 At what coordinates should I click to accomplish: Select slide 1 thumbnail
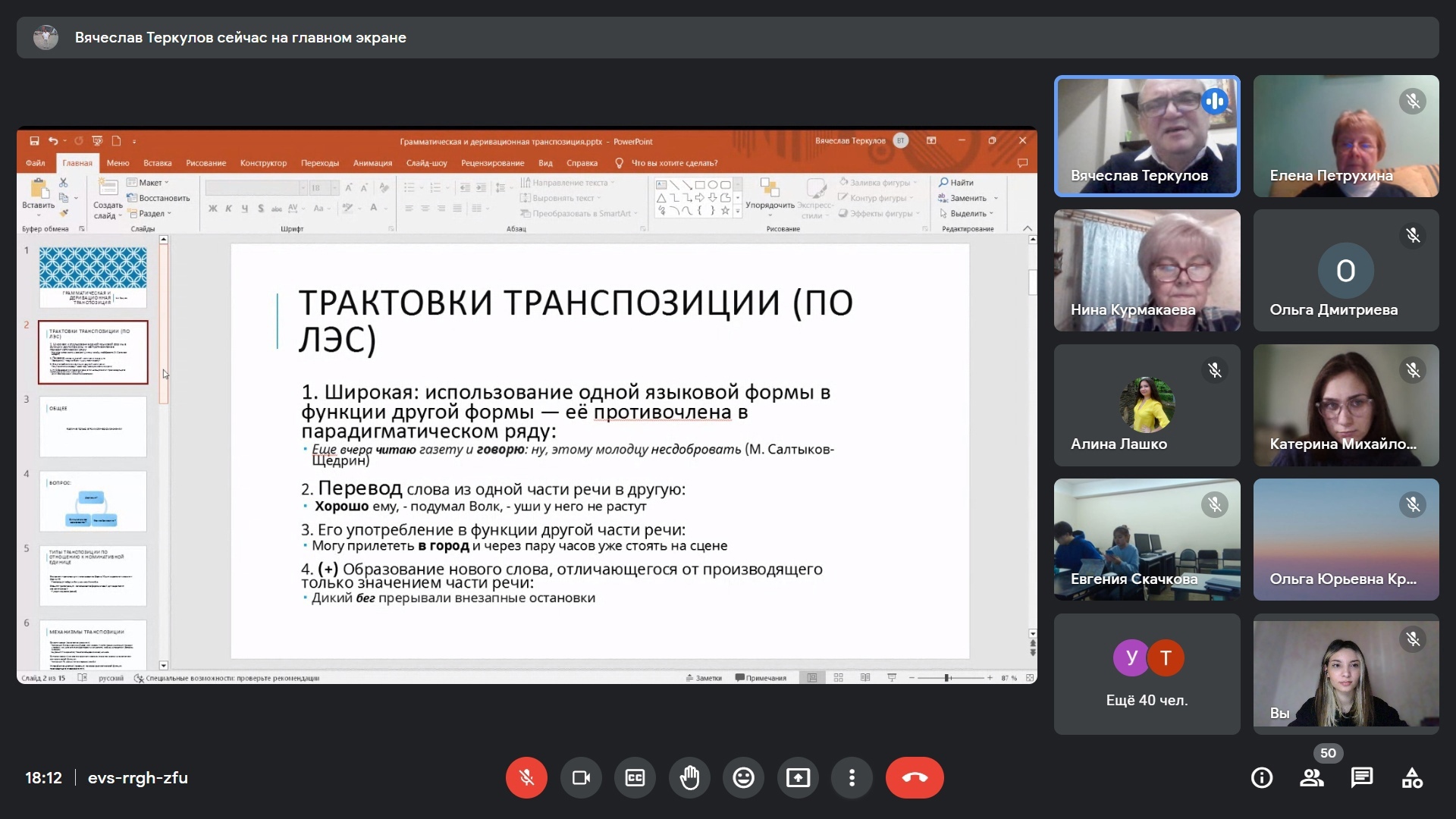coord(93,277)
